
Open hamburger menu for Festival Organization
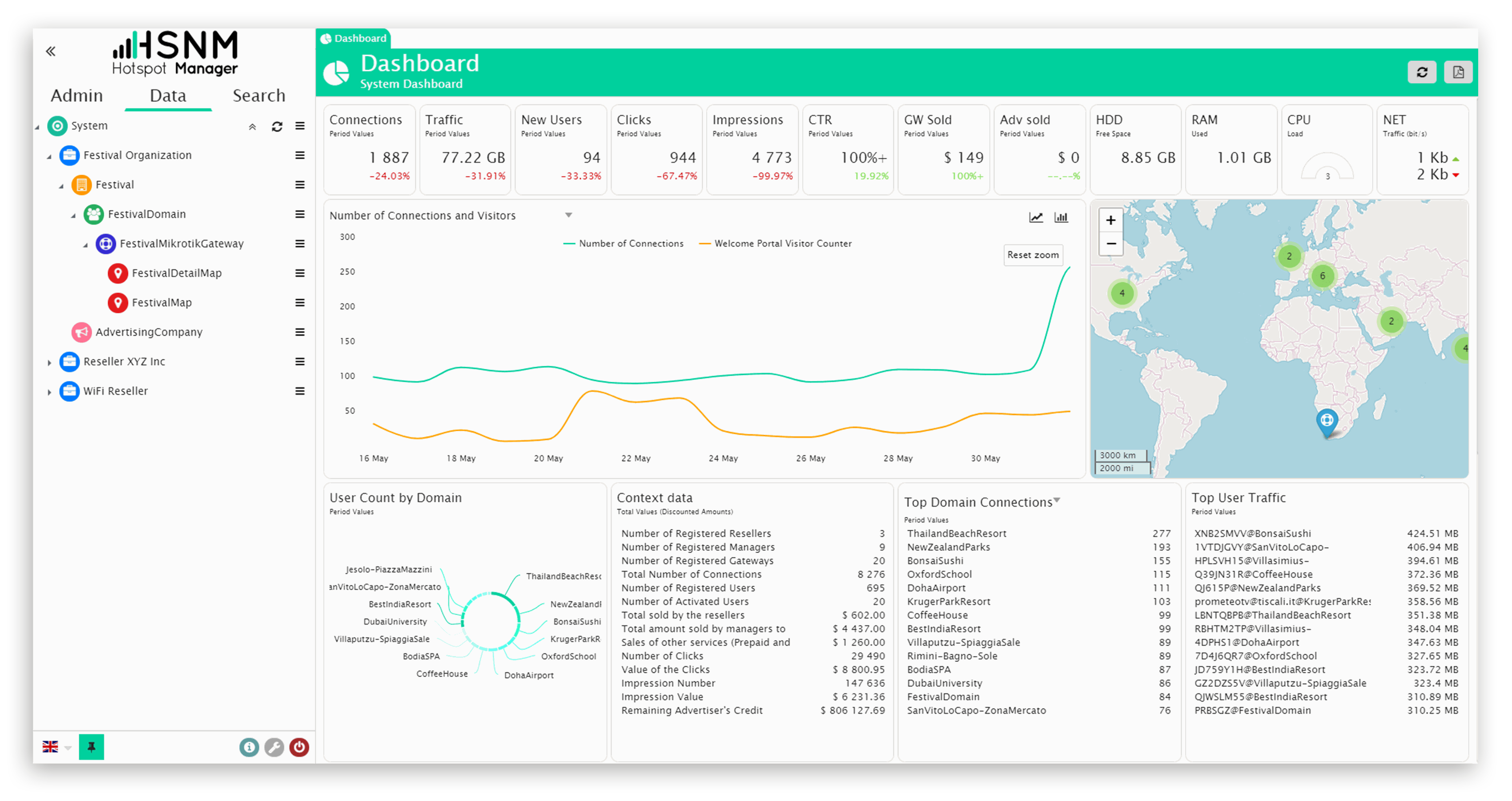click(300, 155)
